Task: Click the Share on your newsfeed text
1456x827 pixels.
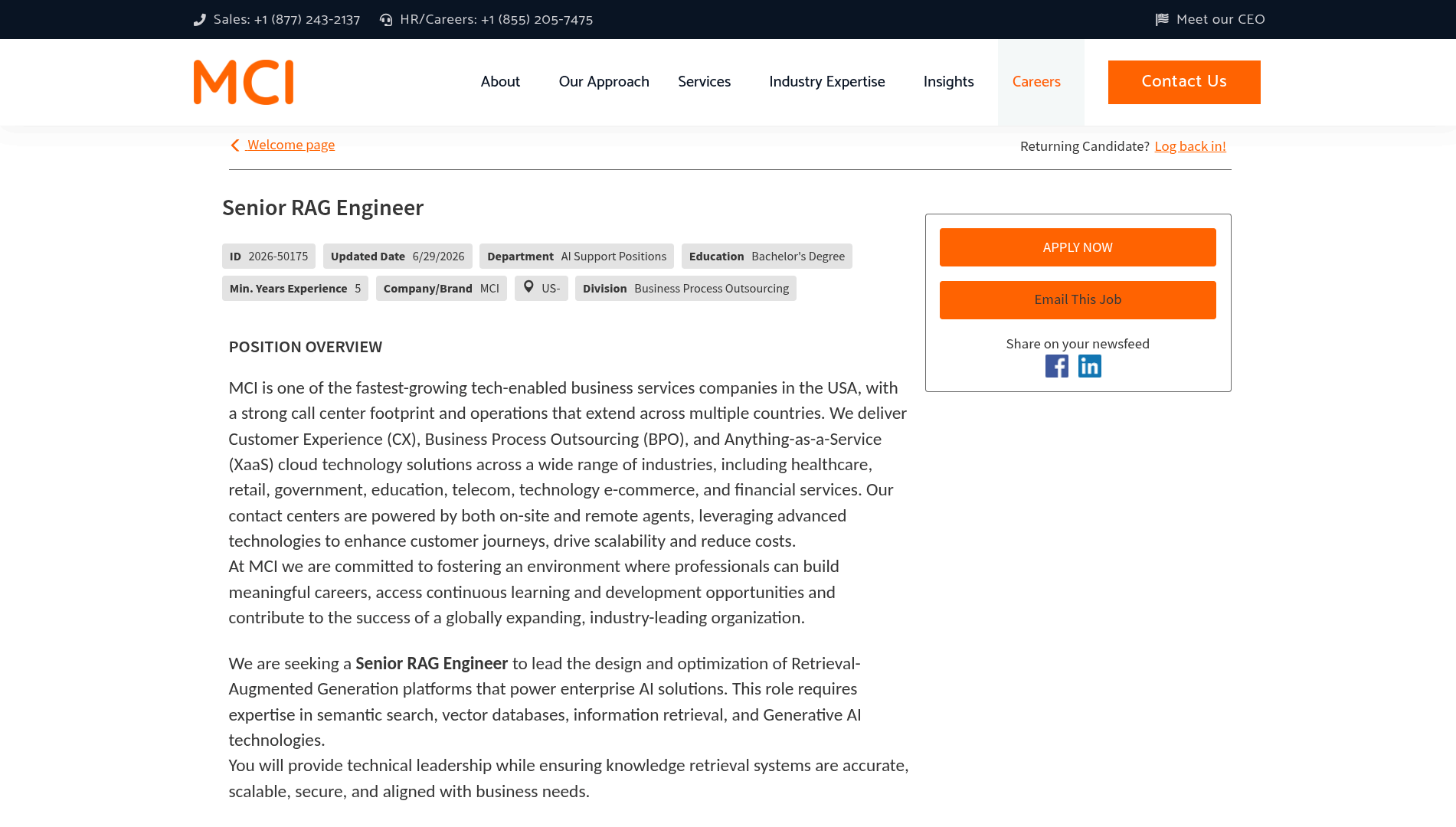Action: point(1078,344)
